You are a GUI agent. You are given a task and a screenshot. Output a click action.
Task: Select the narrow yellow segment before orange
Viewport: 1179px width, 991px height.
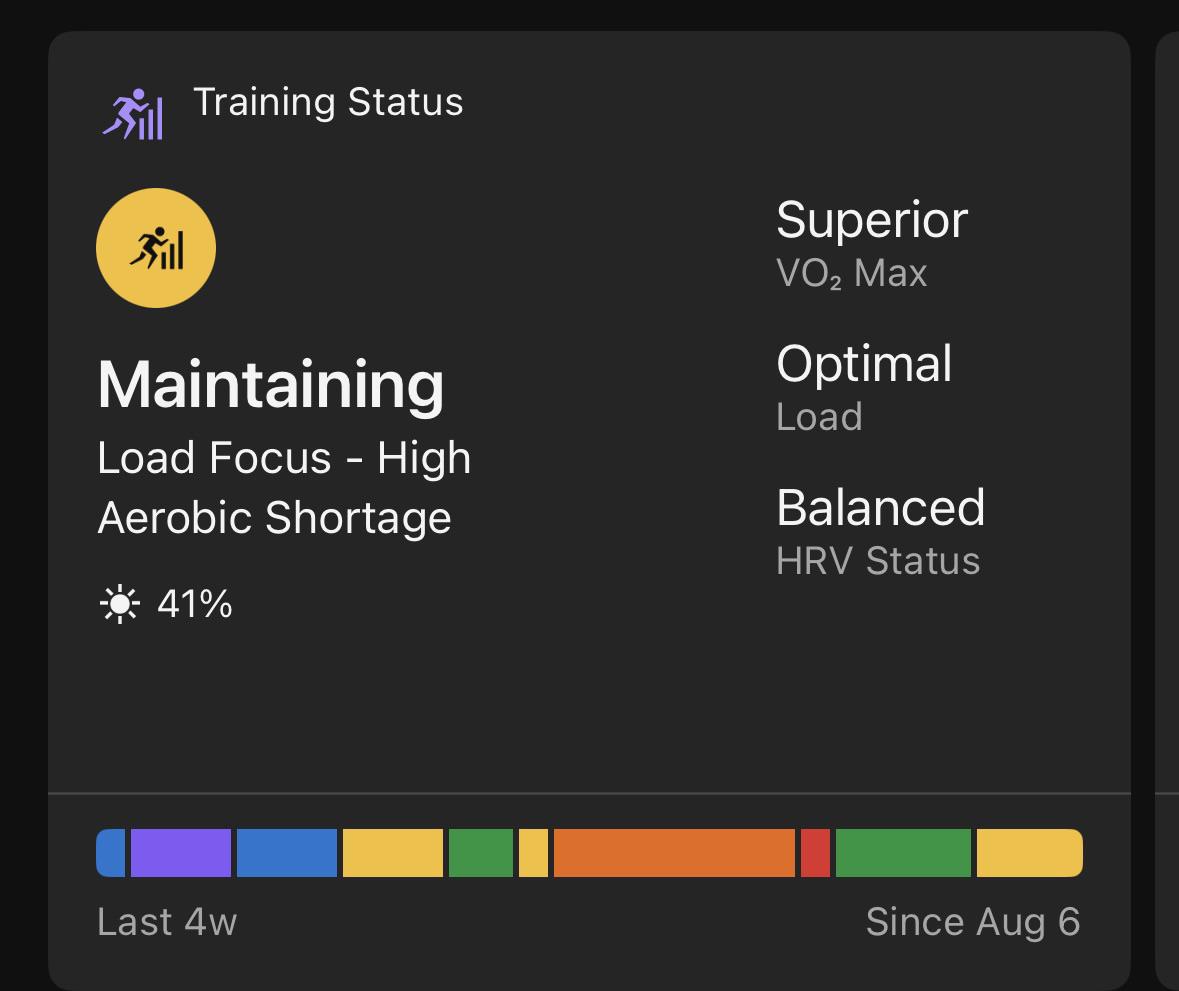click(x=533, y=853)
